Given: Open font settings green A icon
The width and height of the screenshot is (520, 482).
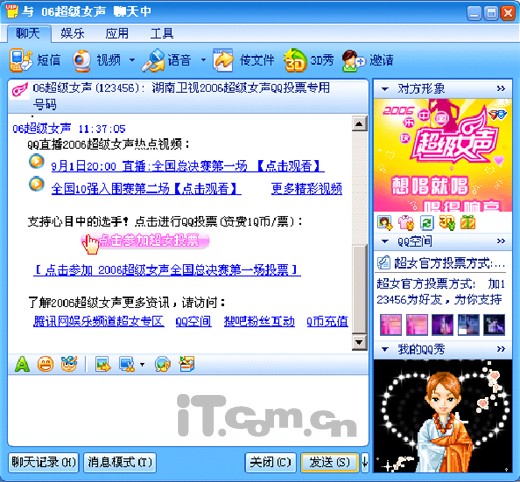Looking at the screenshot, I should [22, 364].
